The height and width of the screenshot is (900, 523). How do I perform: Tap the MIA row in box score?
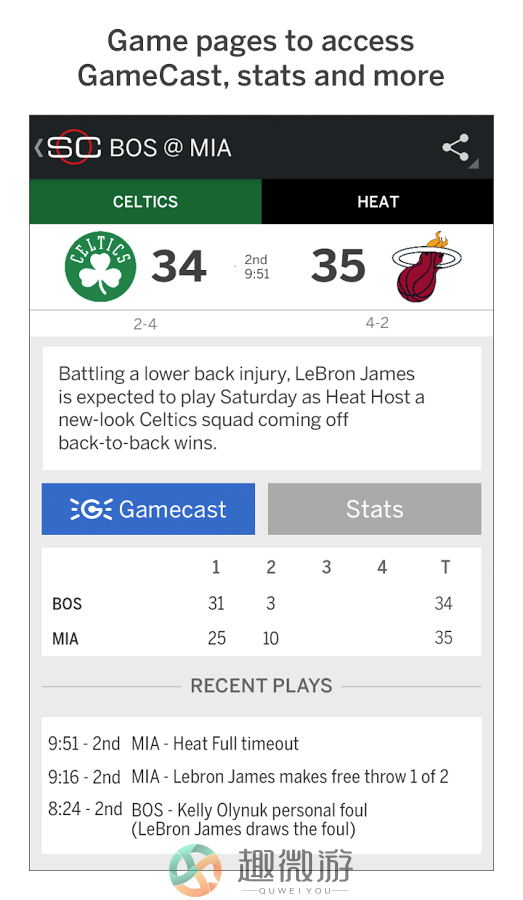[261, 638]
